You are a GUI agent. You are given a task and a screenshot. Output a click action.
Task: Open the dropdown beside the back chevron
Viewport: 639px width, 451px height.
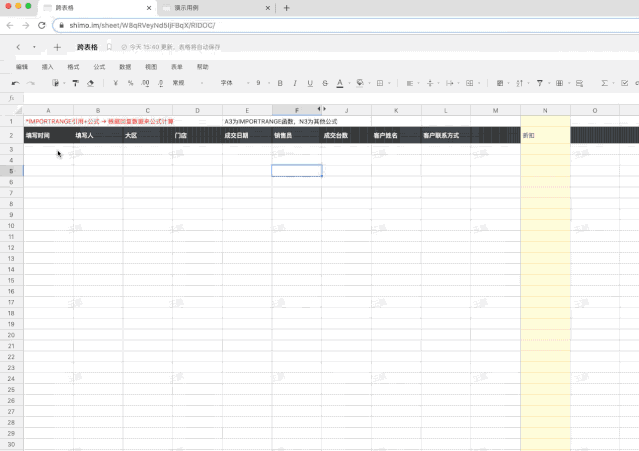tap(34, 47)
